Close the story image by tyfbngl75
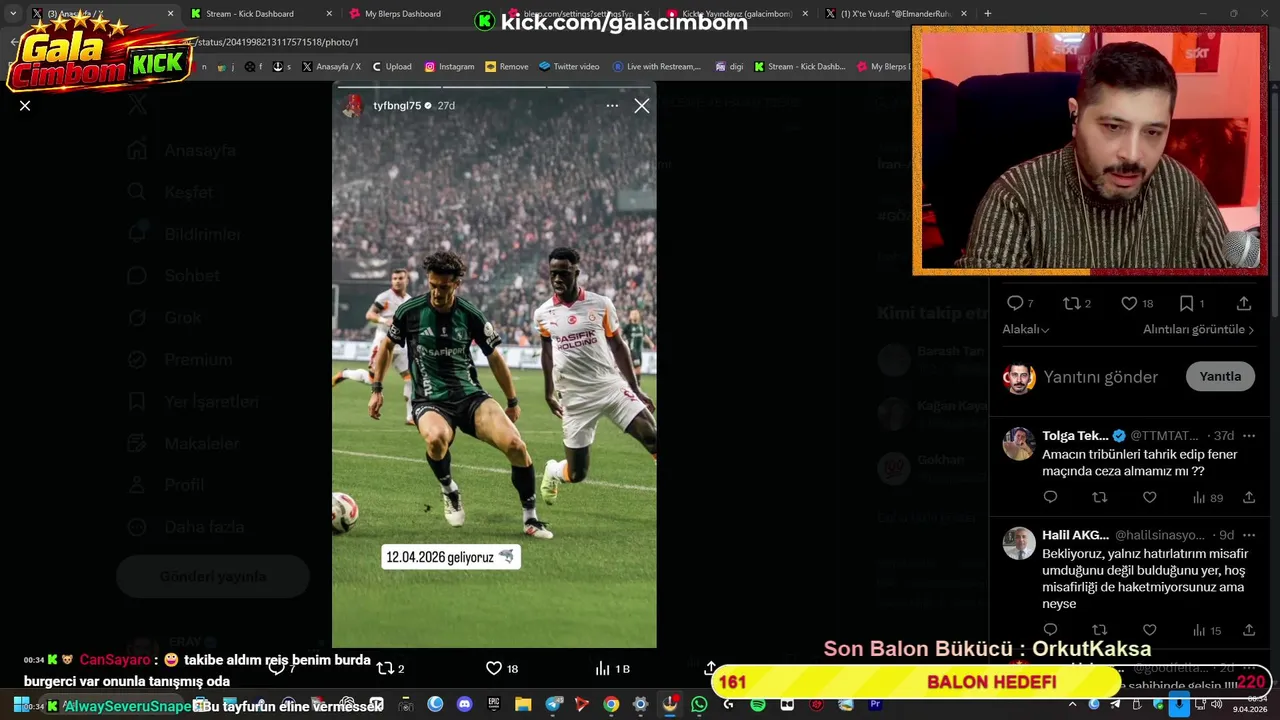 pos(642,105)
